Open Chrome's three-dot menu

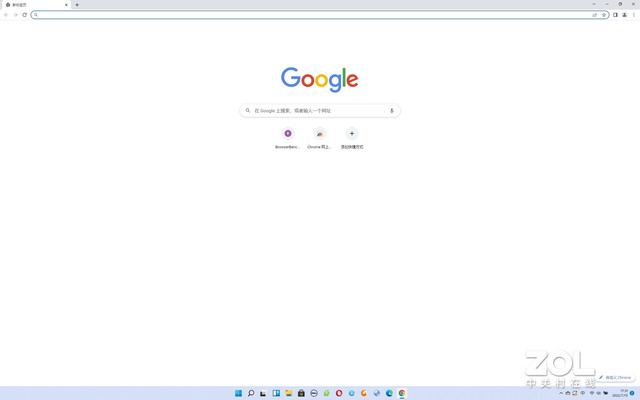pyautogui.click(x=633, y=15)
